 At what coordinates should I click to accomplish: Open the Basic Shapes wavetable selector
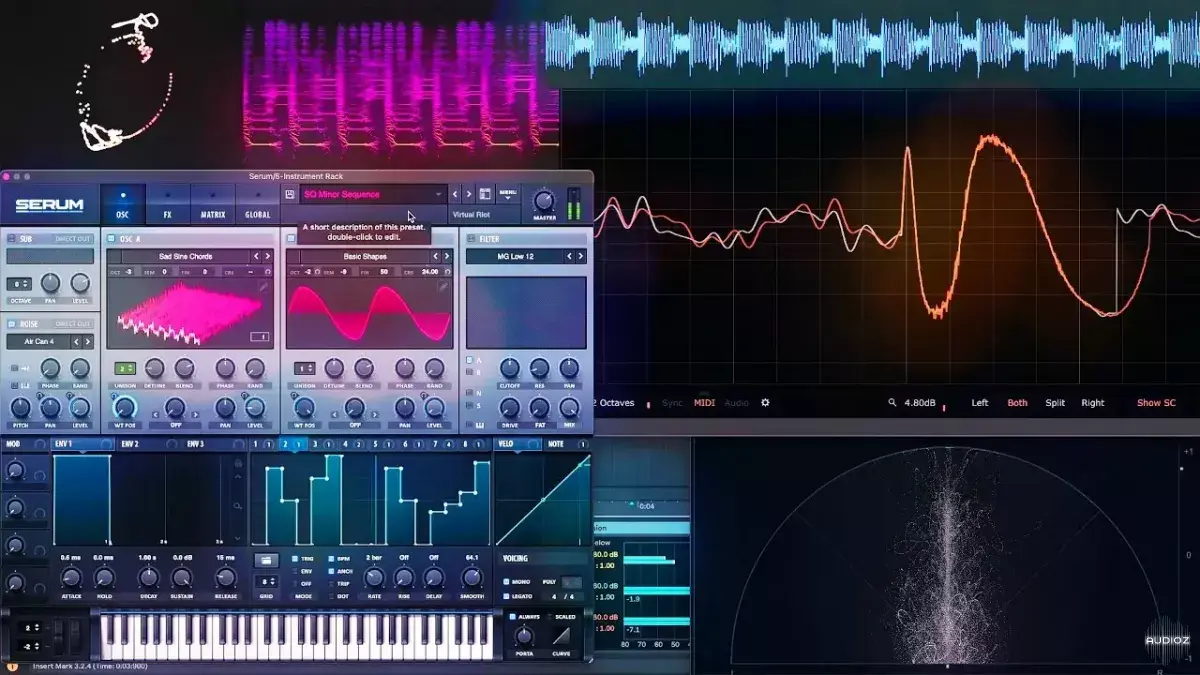(x=366, y=257)
